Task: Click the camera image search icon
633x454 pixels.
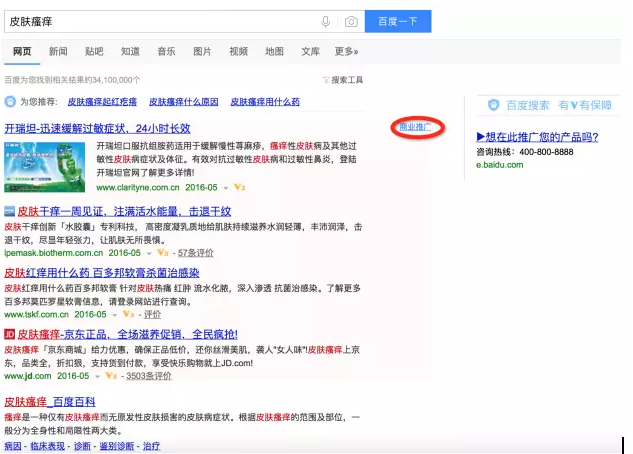Action: pyautogui.click(x=351, y=21)
